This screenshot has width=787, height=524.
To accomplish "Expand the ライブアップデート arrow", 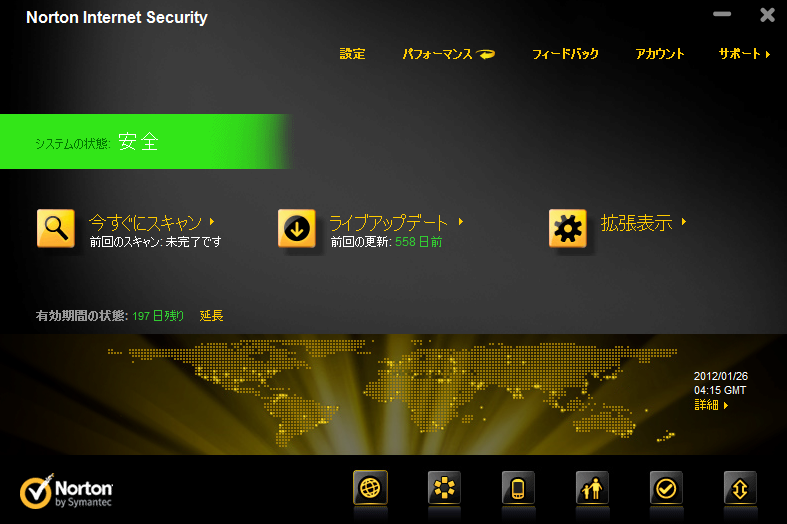I will 461,221.
